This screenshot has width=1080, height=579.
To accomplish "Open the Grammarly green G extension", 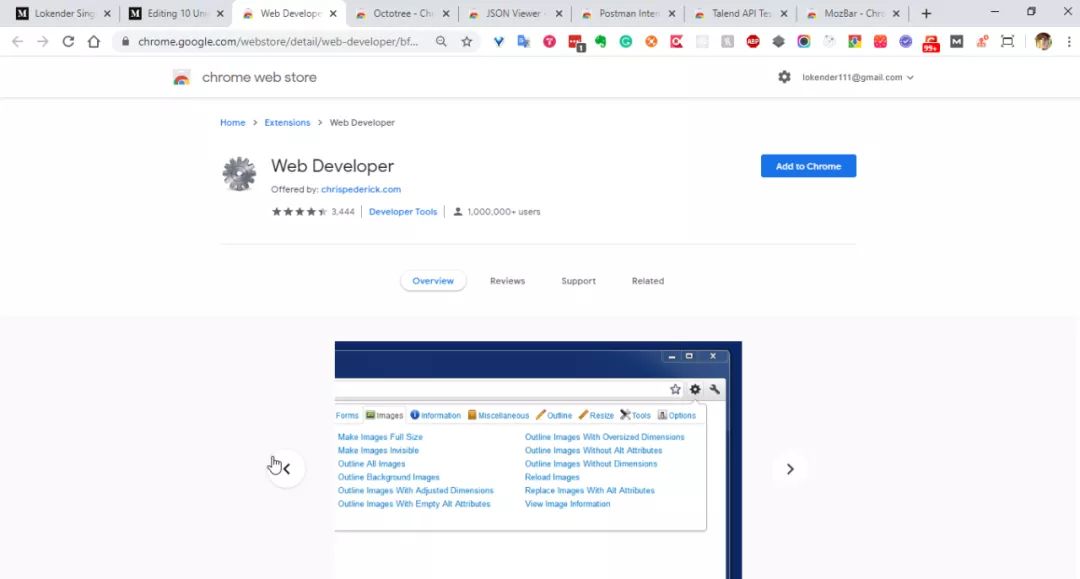I will [x=625, y=41].
